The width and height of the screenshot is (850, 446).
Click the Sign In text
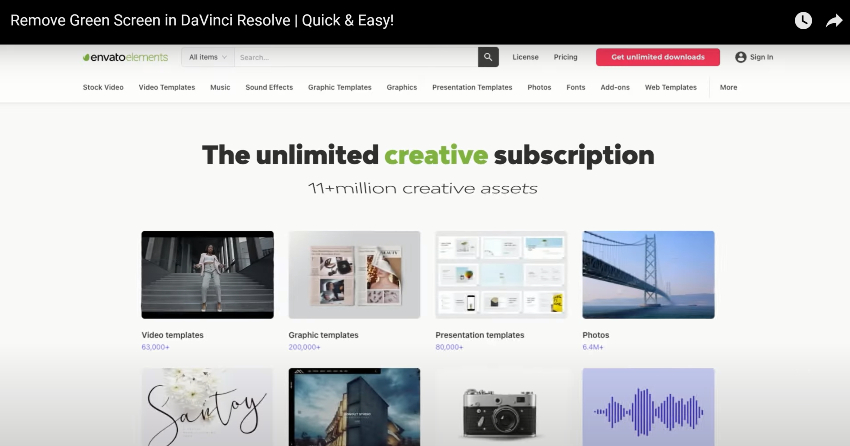point(761,57)
